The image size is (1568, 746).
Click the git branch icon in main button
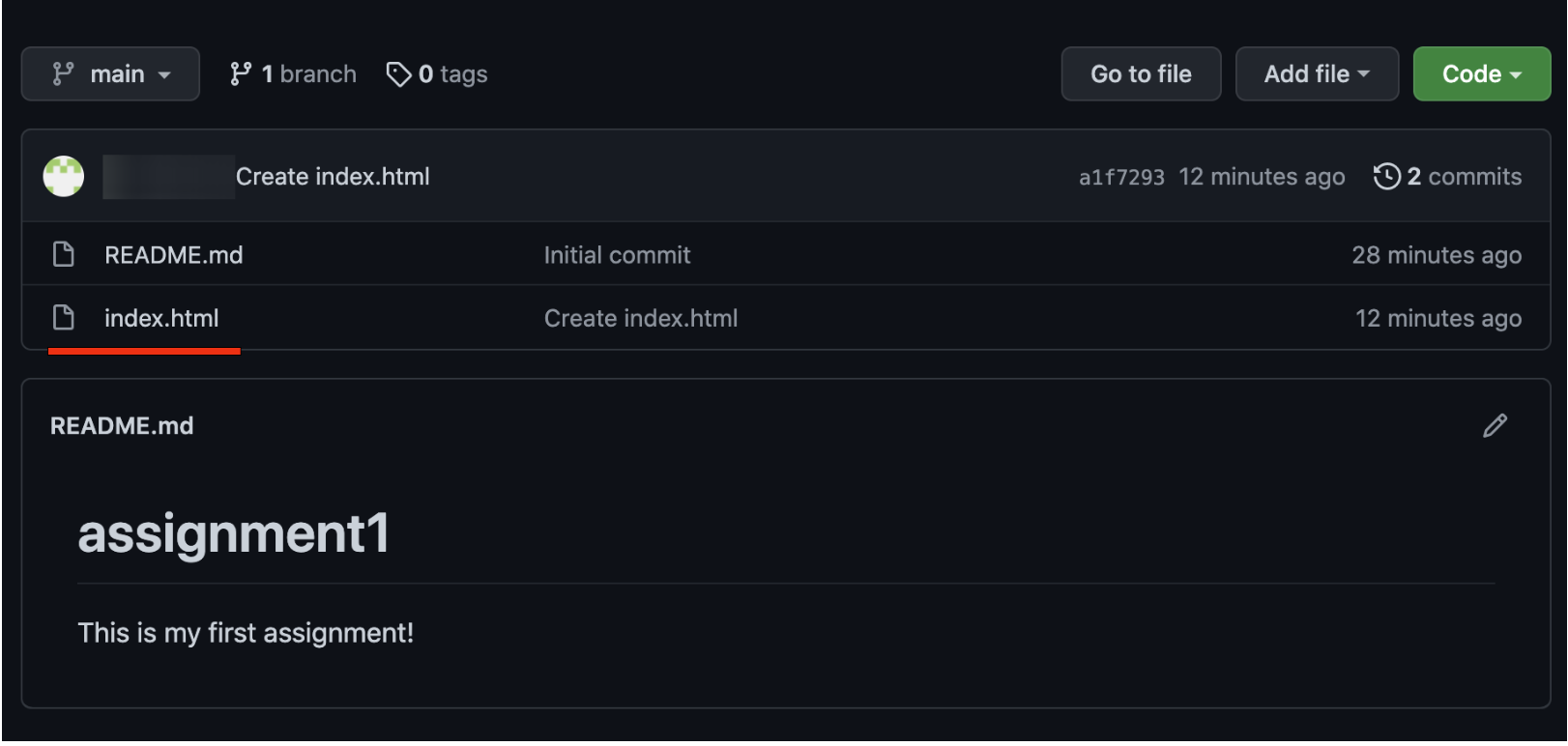(x=64, y=74)
